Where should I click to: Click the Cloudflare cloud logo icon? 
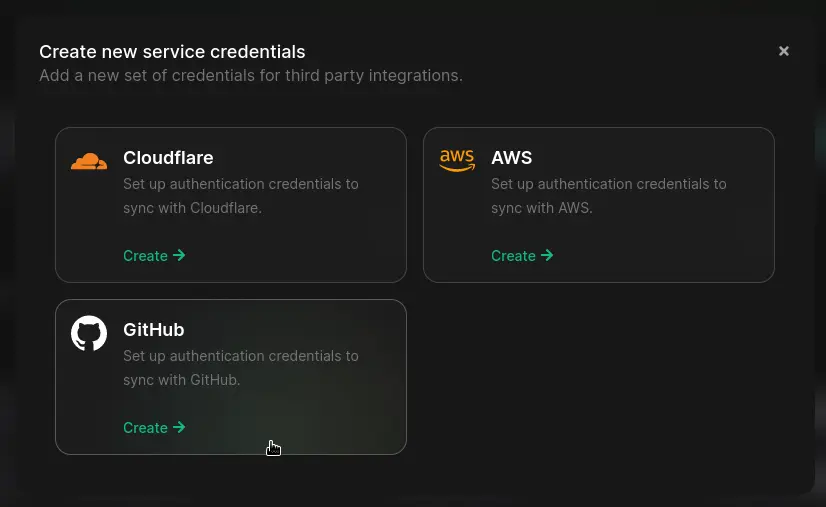coord(89,161)
